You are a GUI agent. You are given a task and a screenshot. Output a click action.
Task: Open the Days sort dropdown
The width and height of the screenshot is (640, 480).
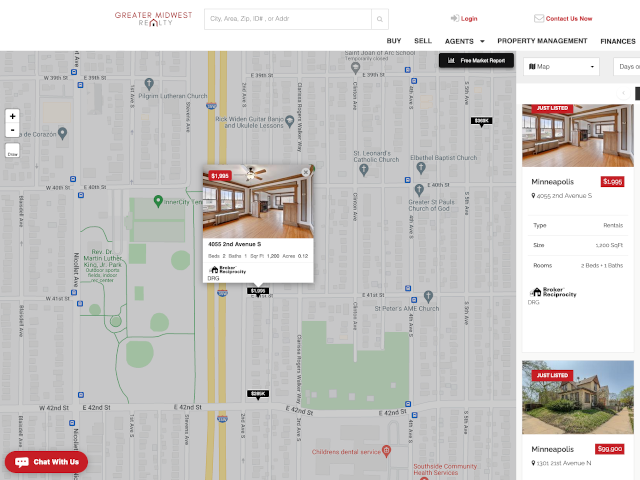[627, 67]
